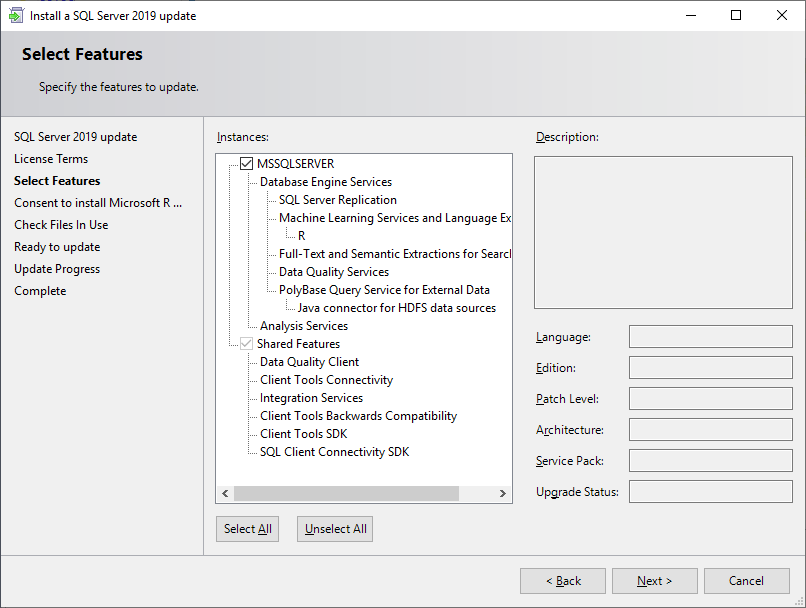Click the instances list scroll left arrow
The width and height of the screenshot is (806, 608).
(225, 493)
